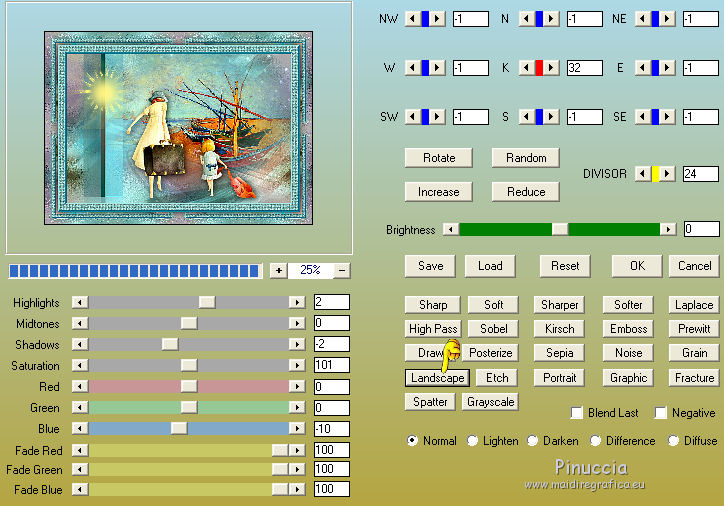Apply the Fracture preset
Image resolution: width=724 pixels, height=506 pixels.
click(694, 378)
